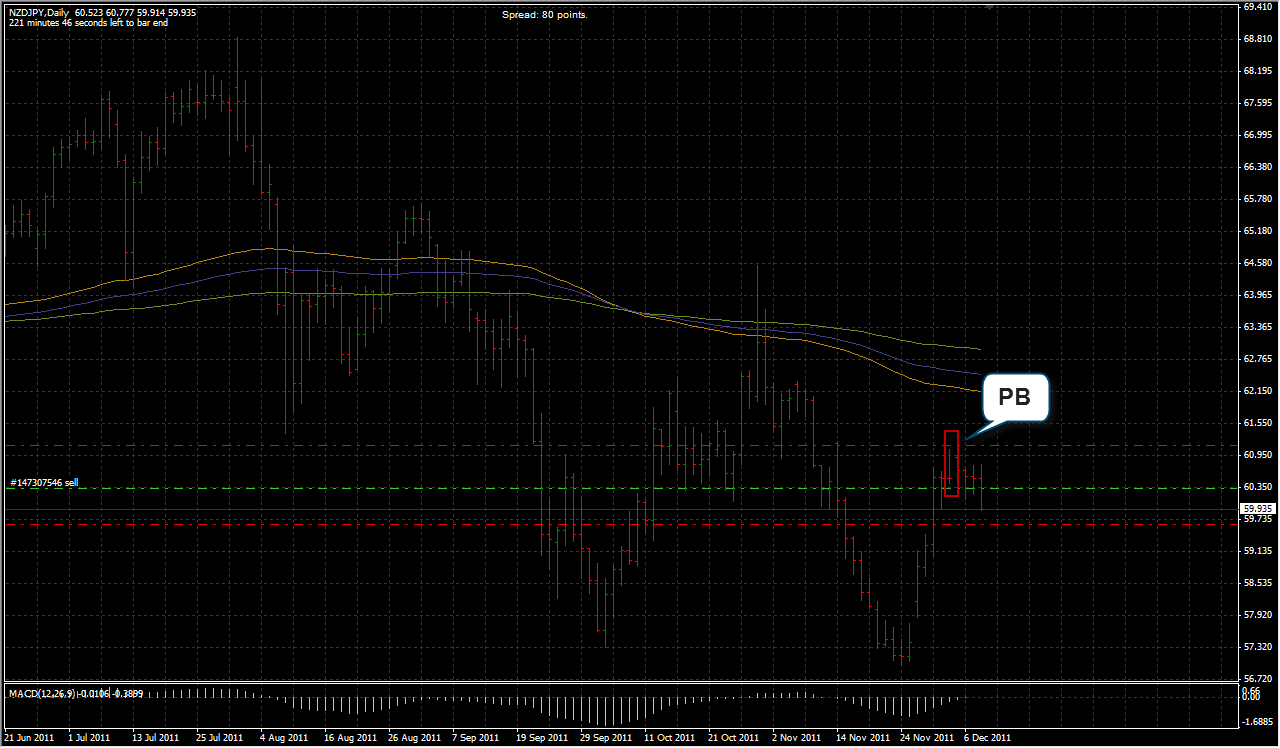Click the 57.320 price scale label

pyautogui.click(x=1257, y=647)
